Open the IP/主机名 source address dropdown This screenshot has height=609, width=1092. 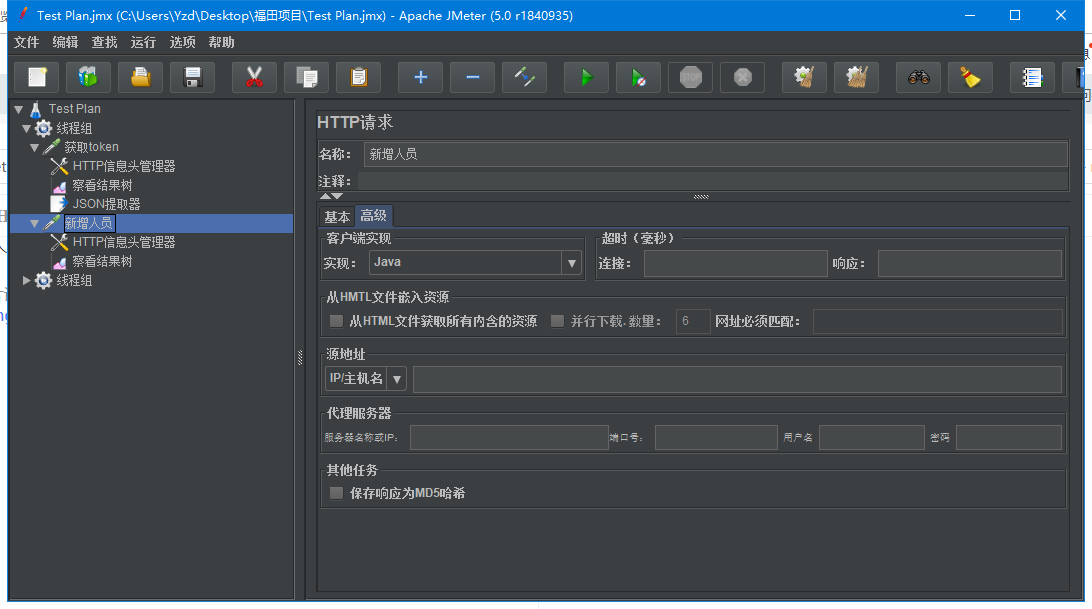point(396,379)
